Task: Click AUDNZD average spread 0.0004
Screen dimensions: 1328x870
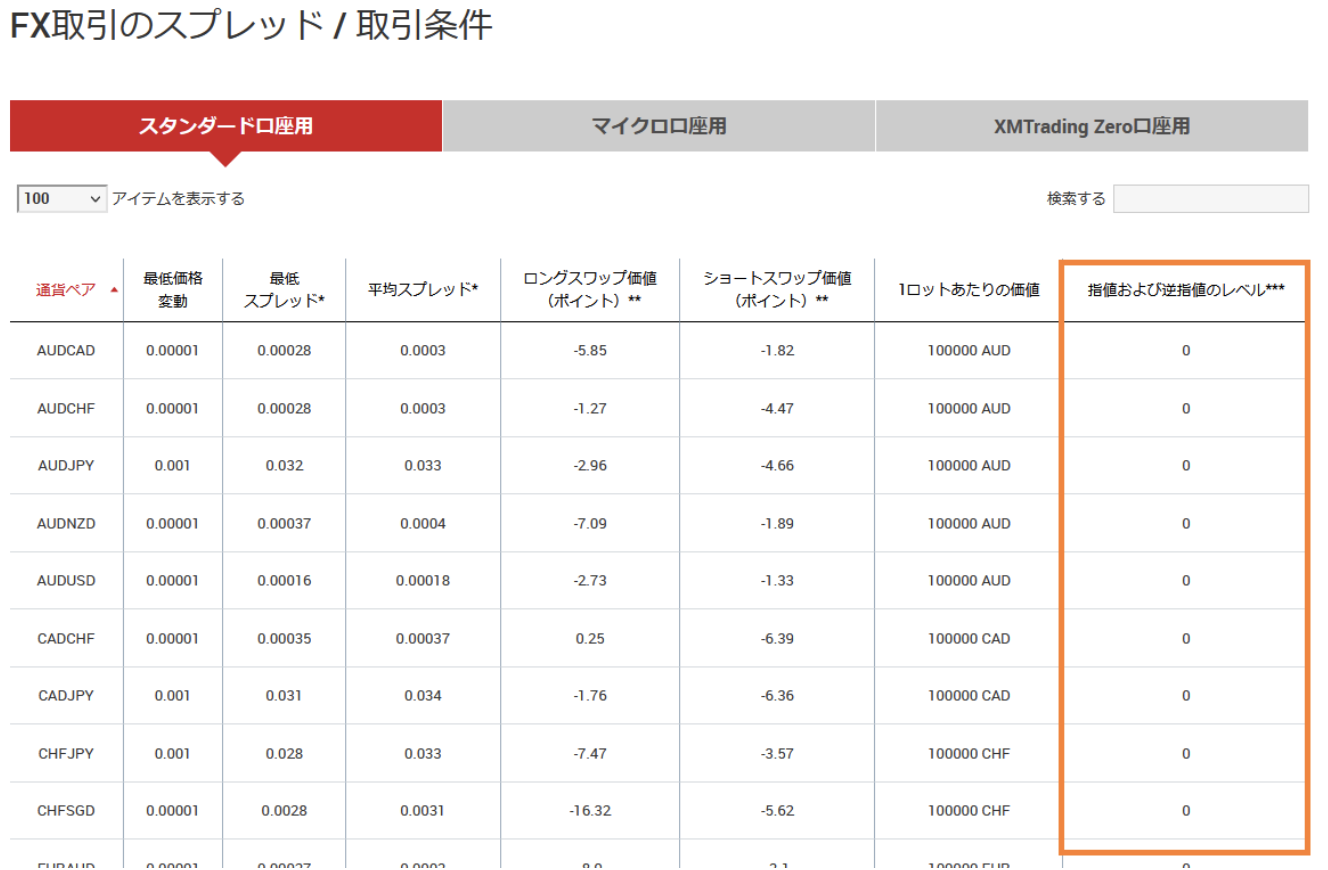Action: (x=423, y=523)
